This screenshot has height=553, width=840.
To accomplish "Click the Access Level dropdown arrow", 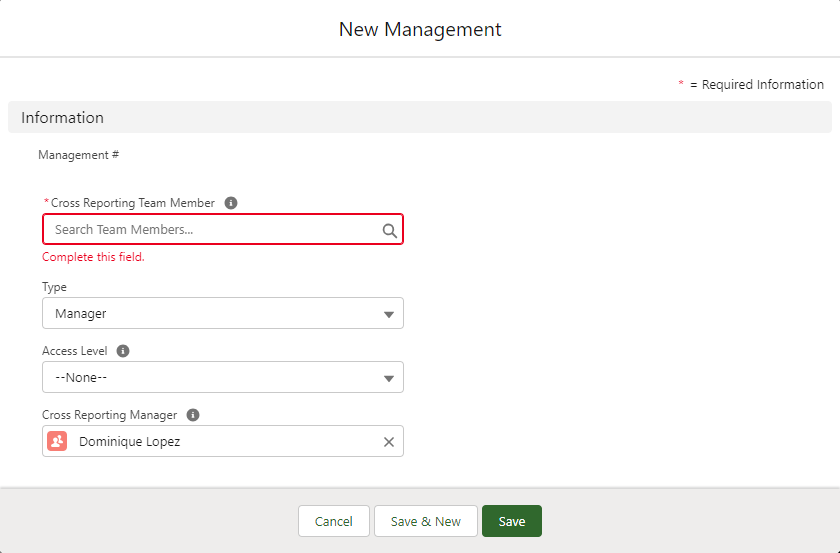I will pyautogui.click(x=389, y=379).
